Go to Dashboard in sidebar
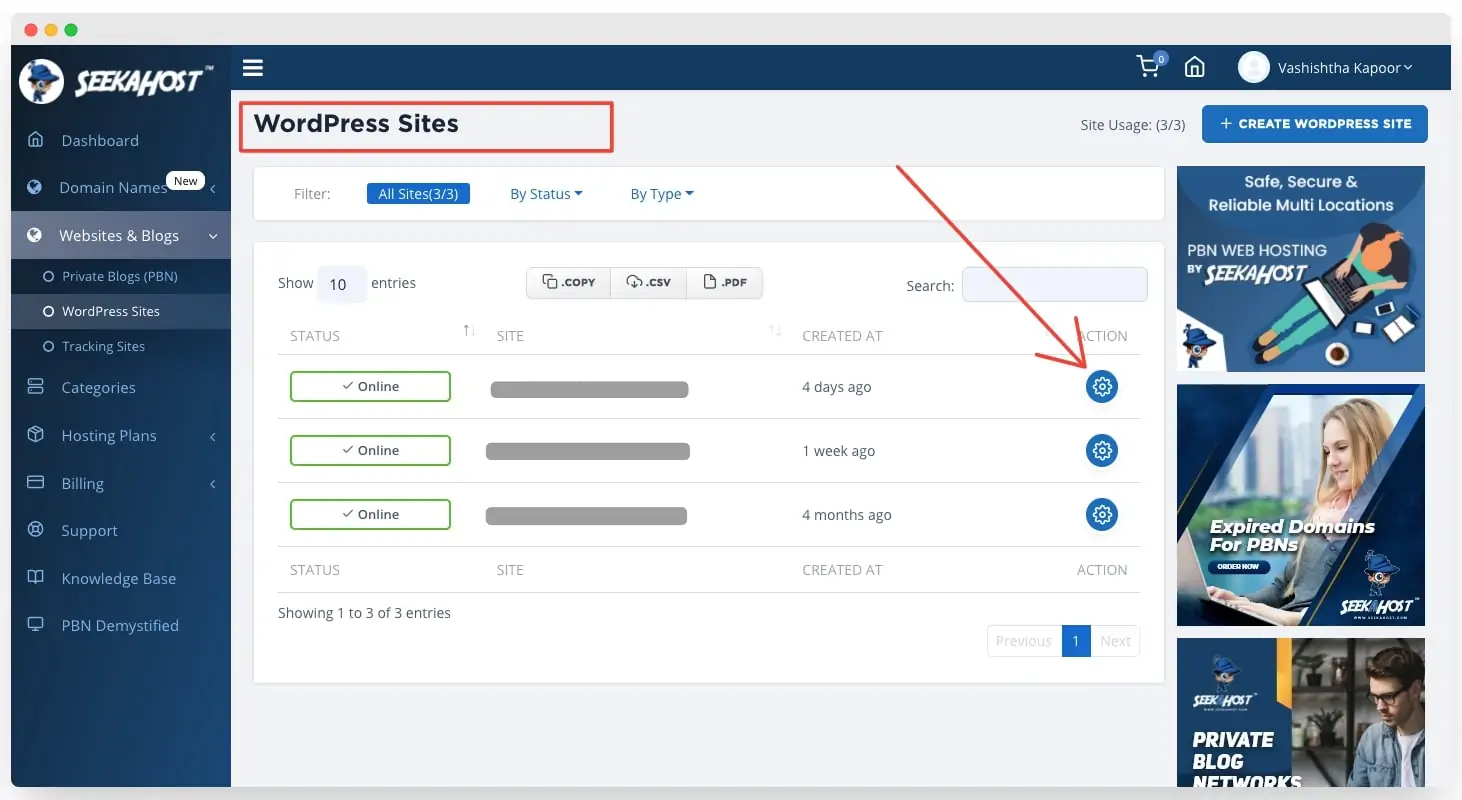Image resolution: width=1462 pixels, height=800 pixels. [x=100, y=140]
